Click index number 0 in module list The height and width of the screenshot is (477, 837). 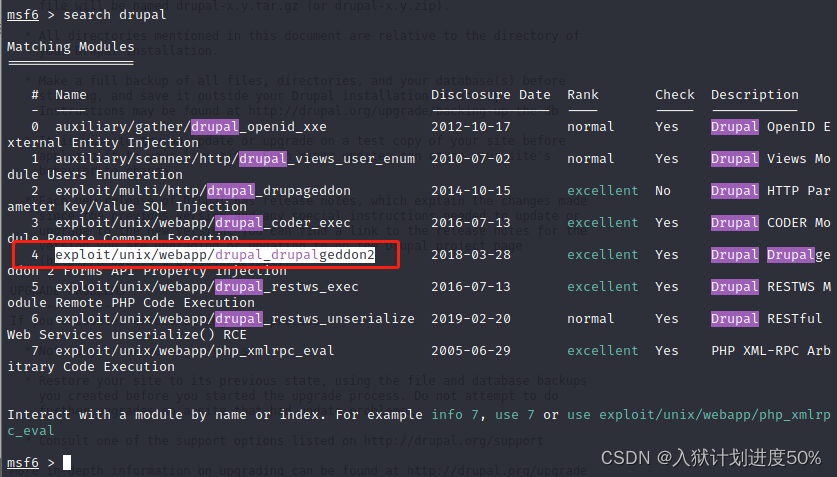35,127
